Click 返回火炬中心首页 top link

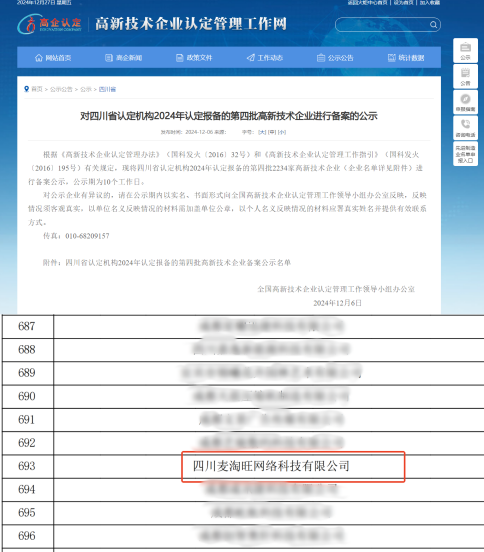(x=367, y=2)
